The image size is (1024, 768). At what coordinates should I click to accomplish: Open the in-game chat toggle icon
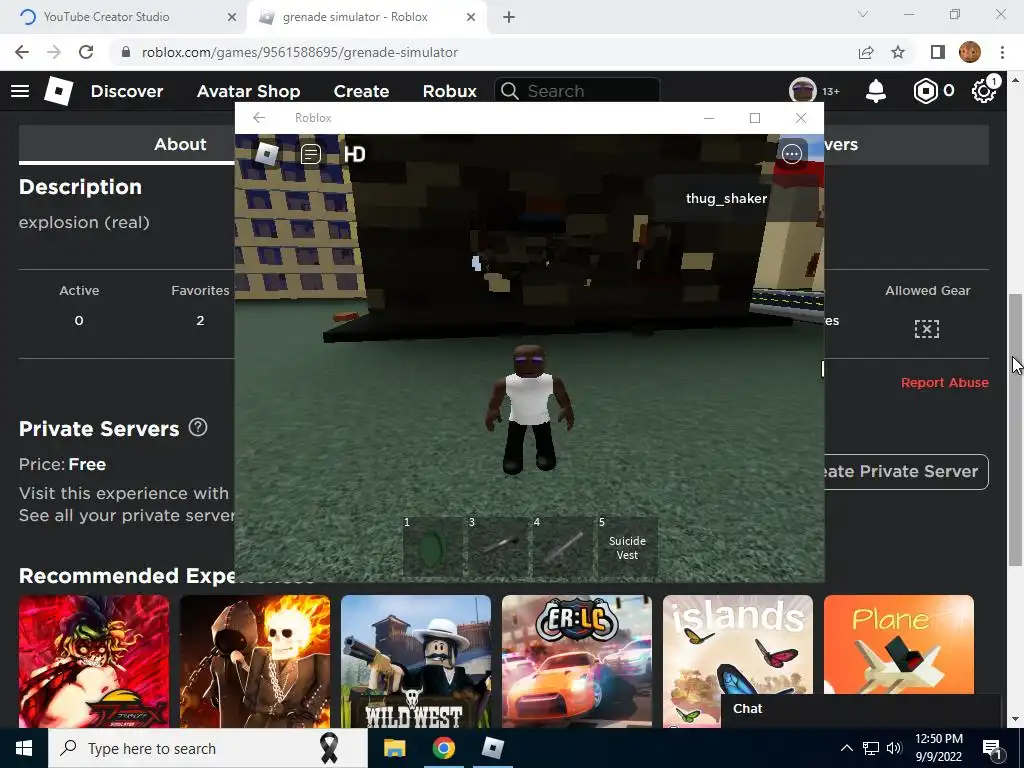coord(311,154)
